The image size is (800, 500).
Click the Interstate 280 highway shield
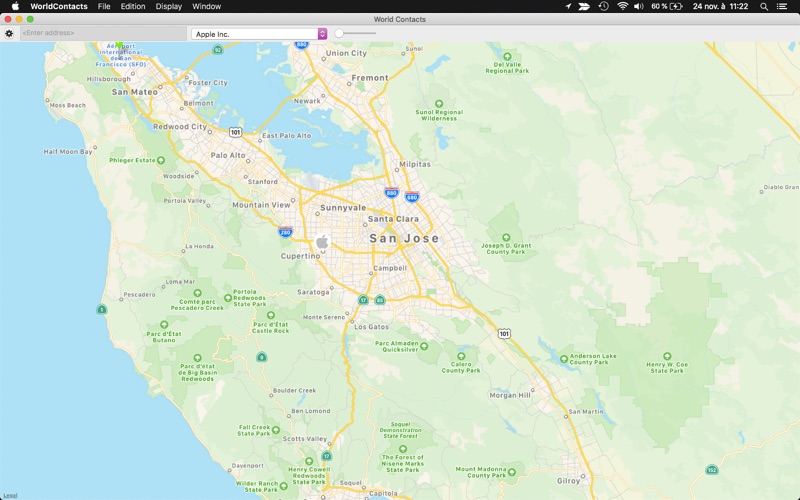tap(285, 232)
